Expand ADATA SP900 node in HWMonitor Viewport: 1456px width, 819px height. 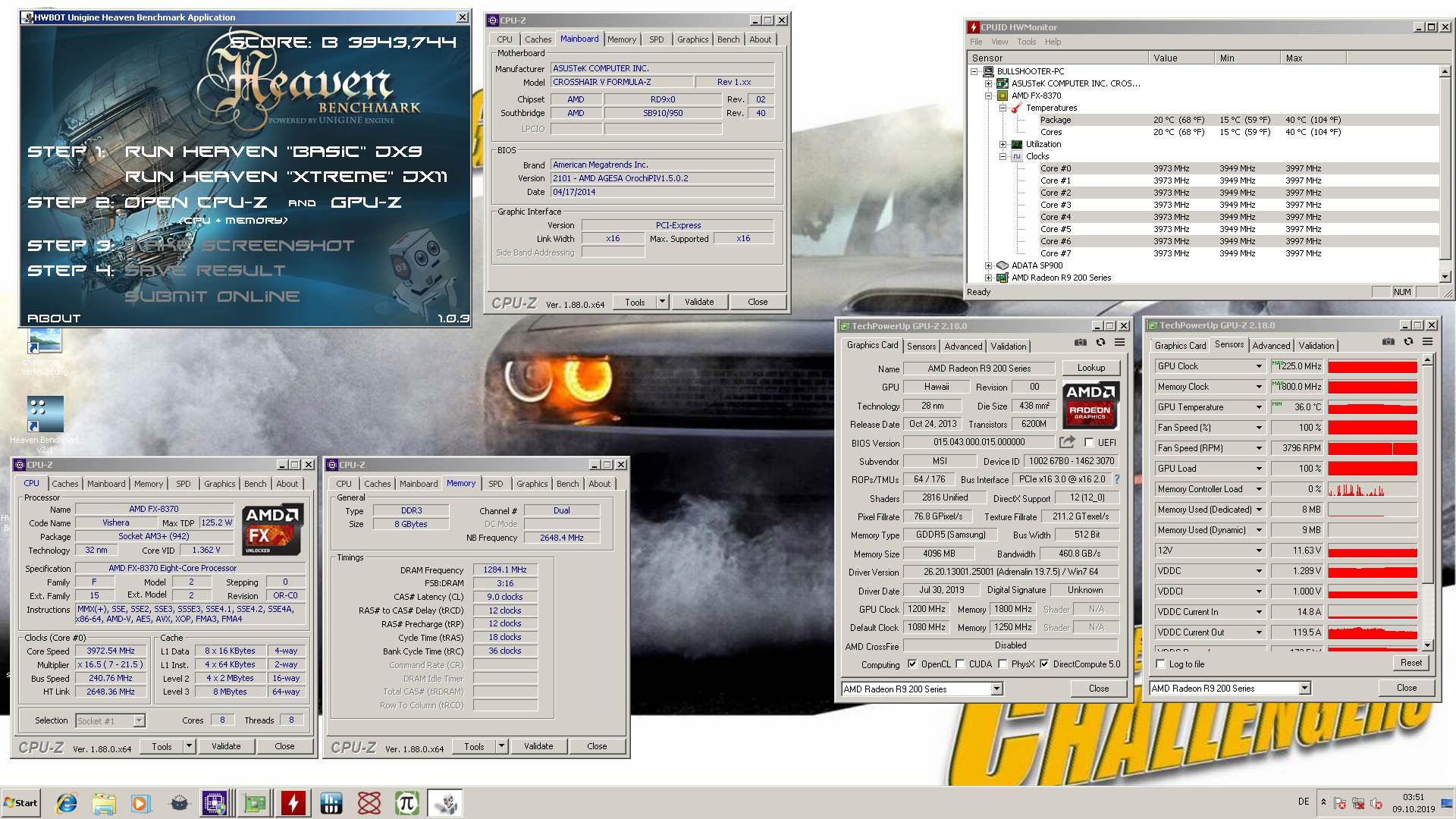(x=988, y=265)
